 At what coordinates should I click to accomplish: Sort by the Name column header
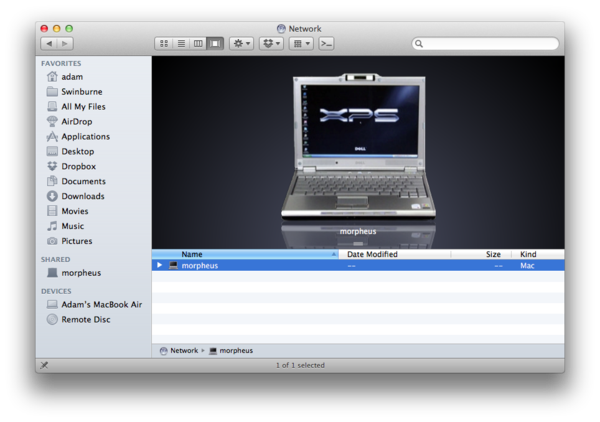tap(245, 254)
